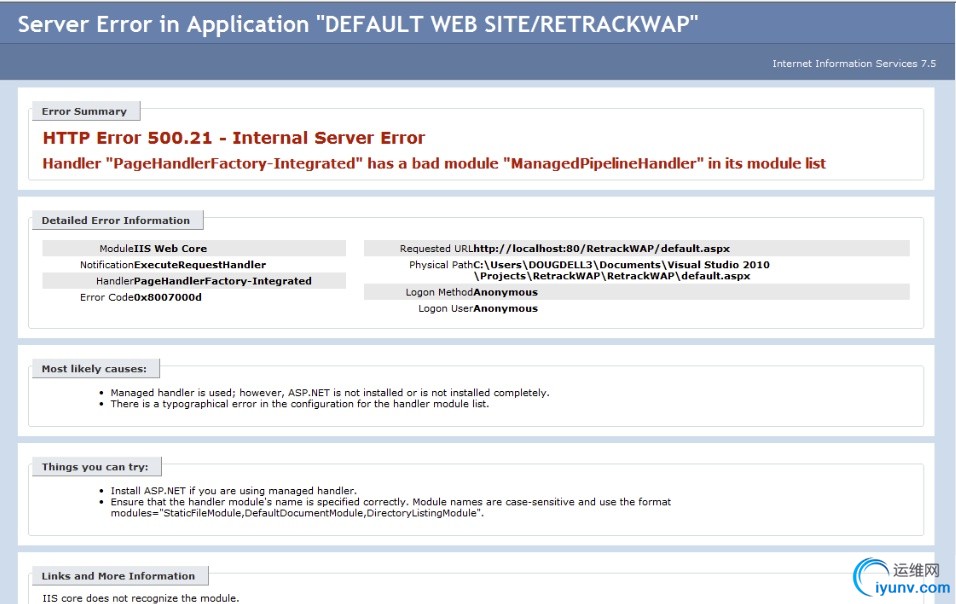Click the IIS Web Core module value
The image size is (956, 604).
(170, 249)
